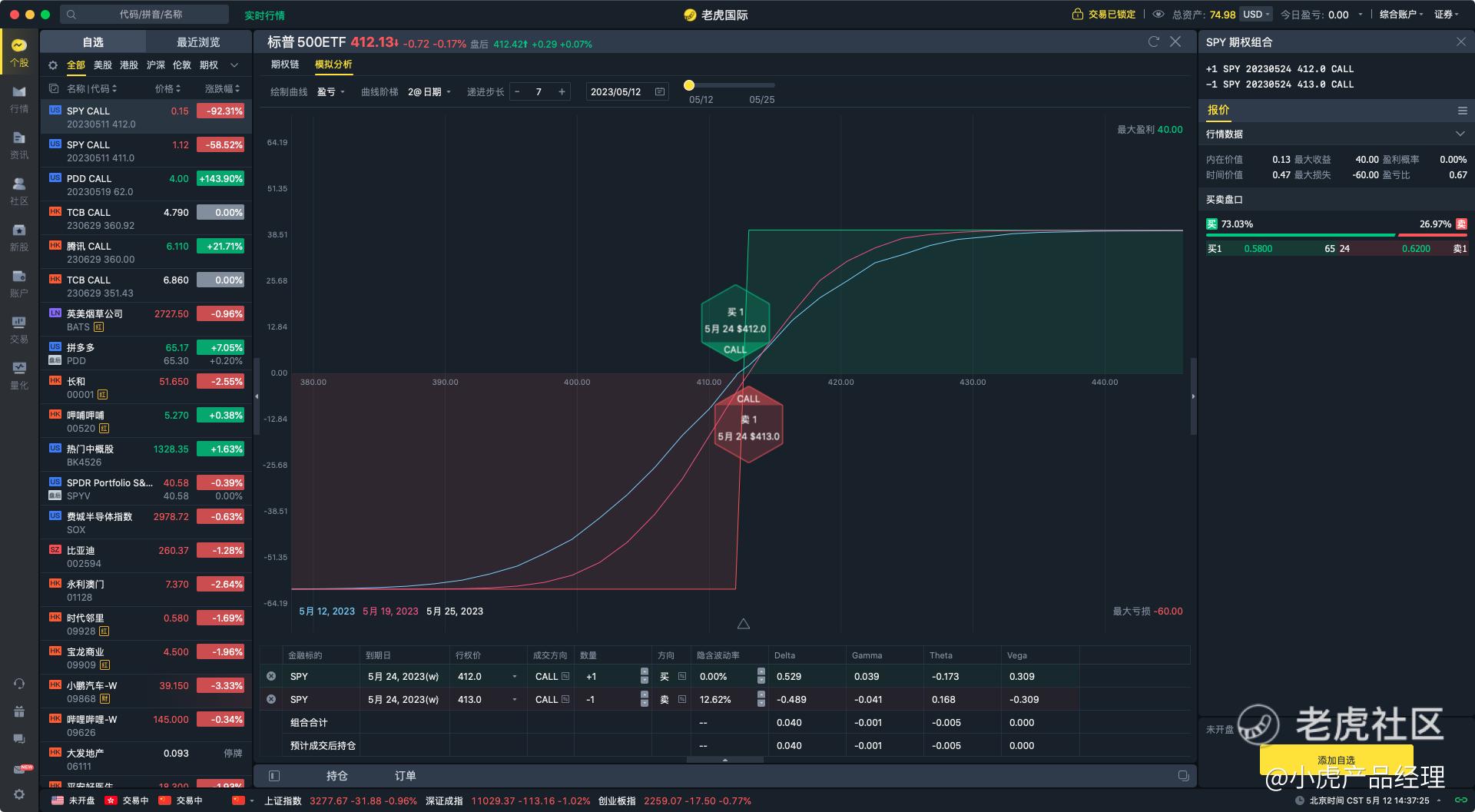
Task: Open the 盈亏 curve type dropdown
Action: pos(331,91)
